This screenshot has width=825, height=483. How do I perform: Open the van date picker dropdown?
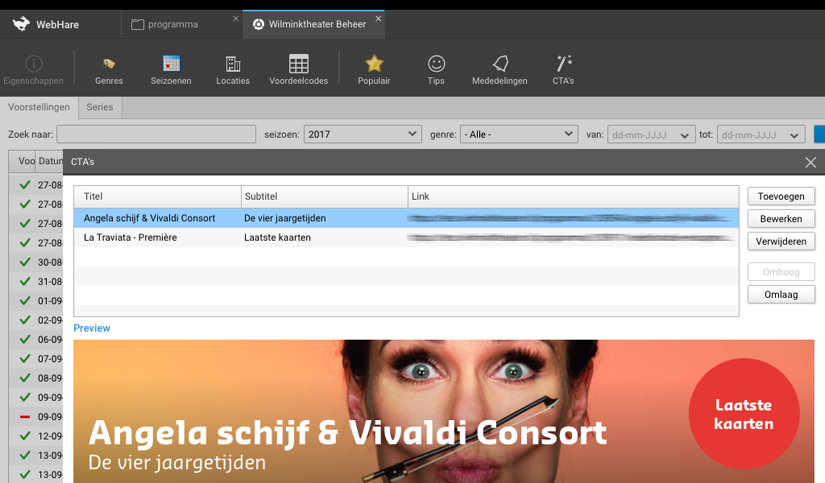(x=685, y=135)
